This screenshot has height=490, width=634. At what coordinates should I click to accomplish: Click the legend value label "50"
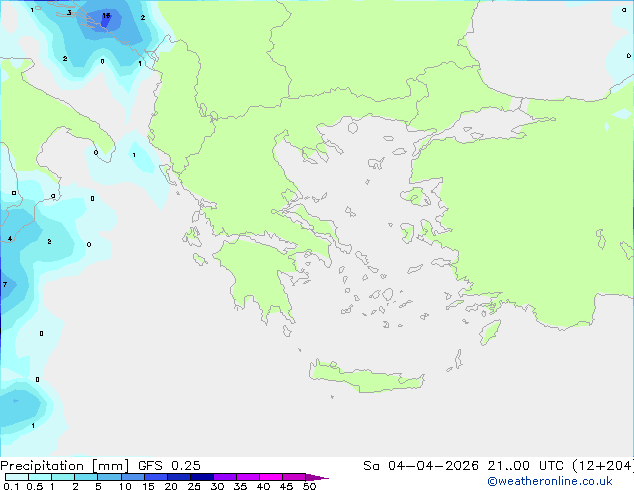tap(309, 486)
